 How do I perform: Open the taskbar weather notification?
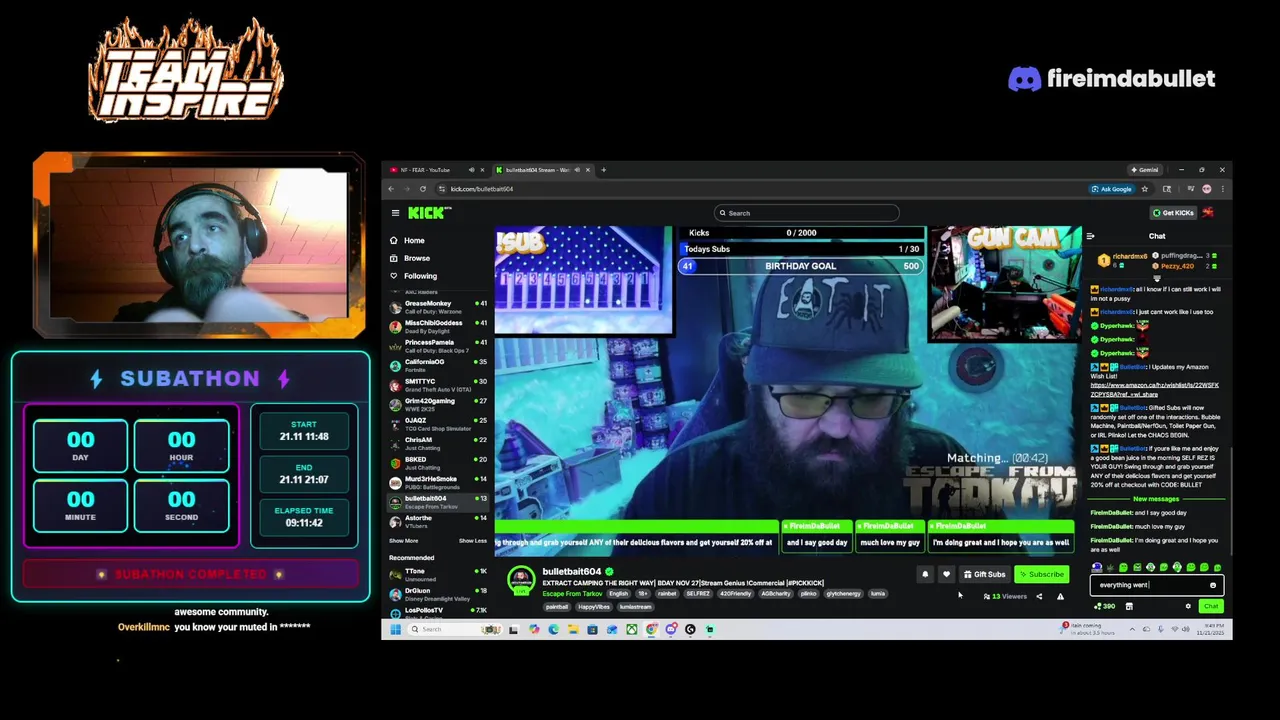(1088, 630)
